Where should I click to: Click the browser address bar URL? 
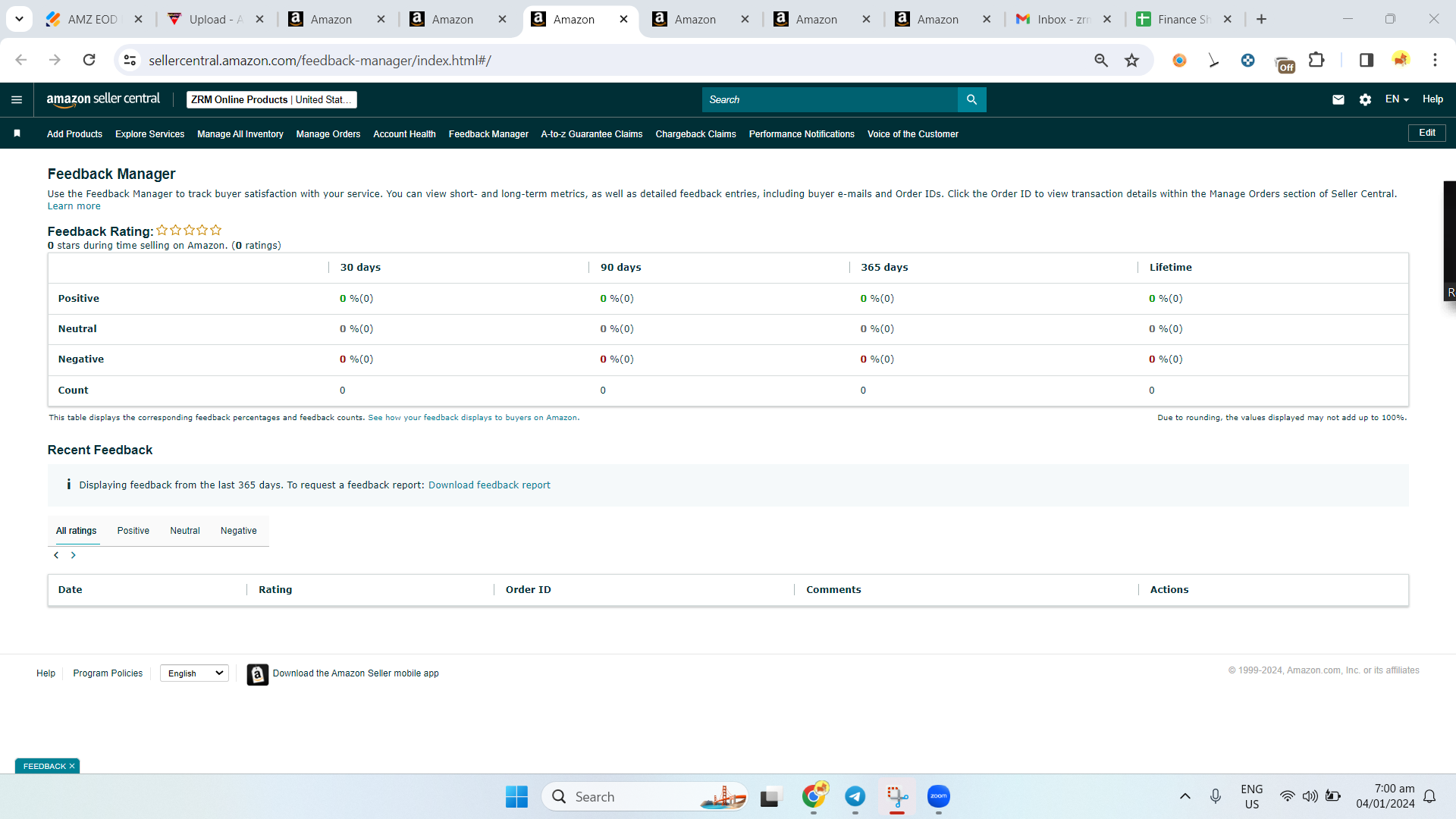319,60
